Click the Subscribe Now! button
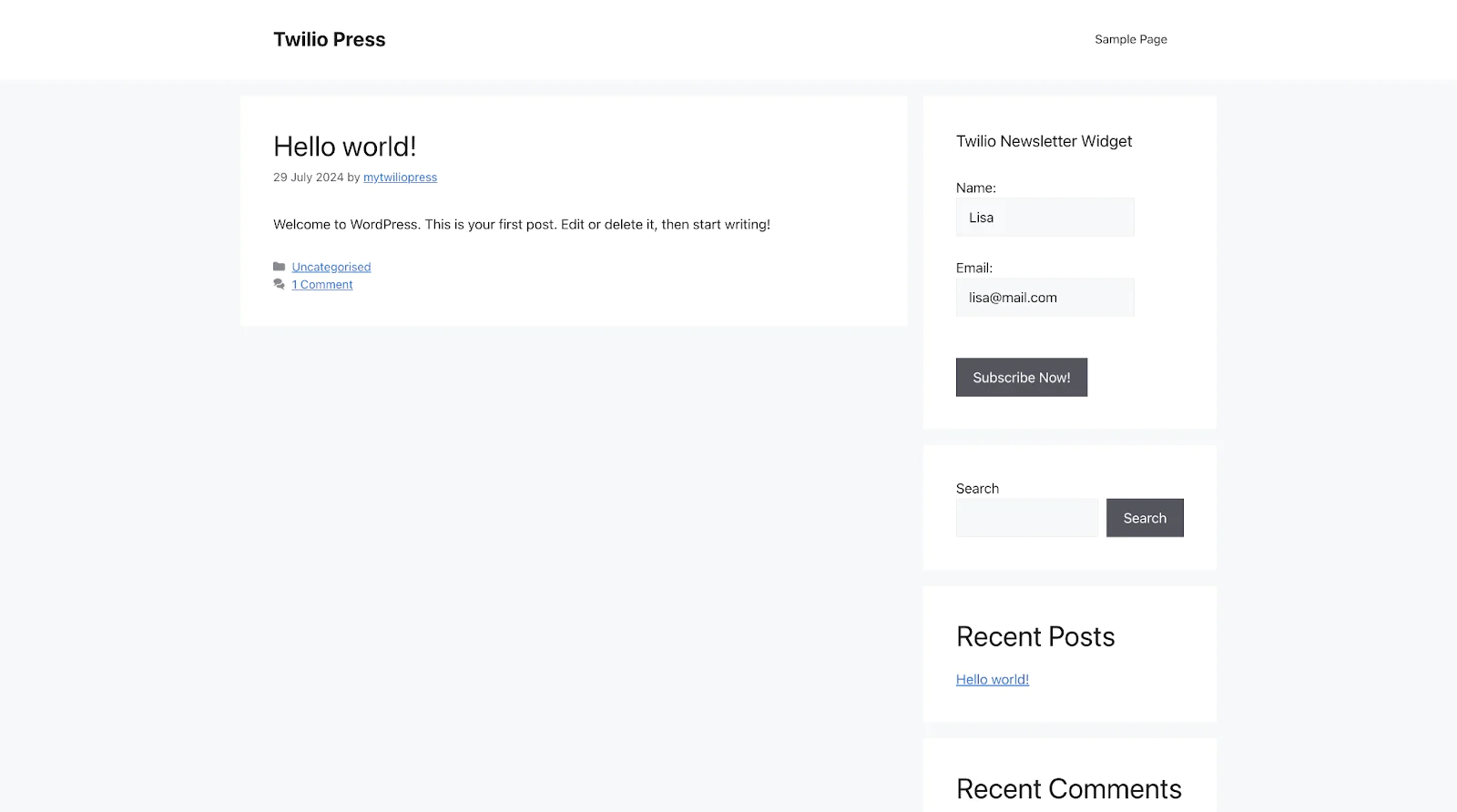 (1021, 377)
